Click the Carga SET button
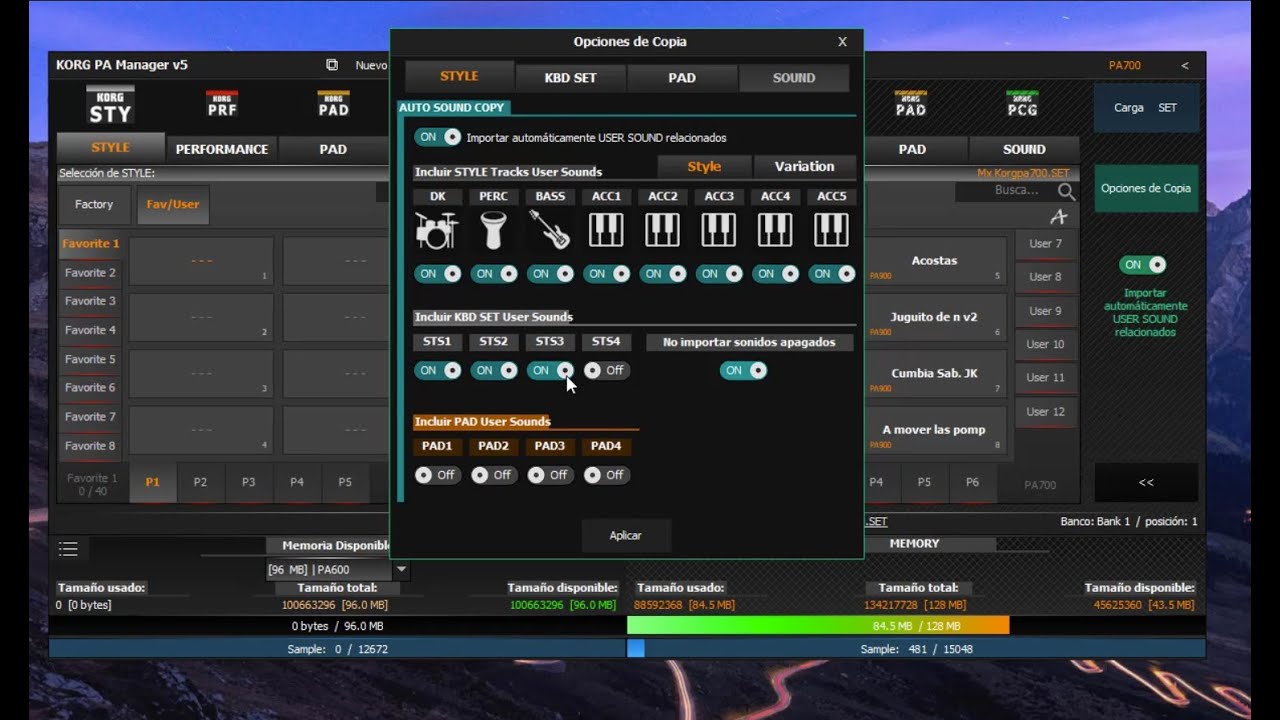 (x=1146, y=108)
